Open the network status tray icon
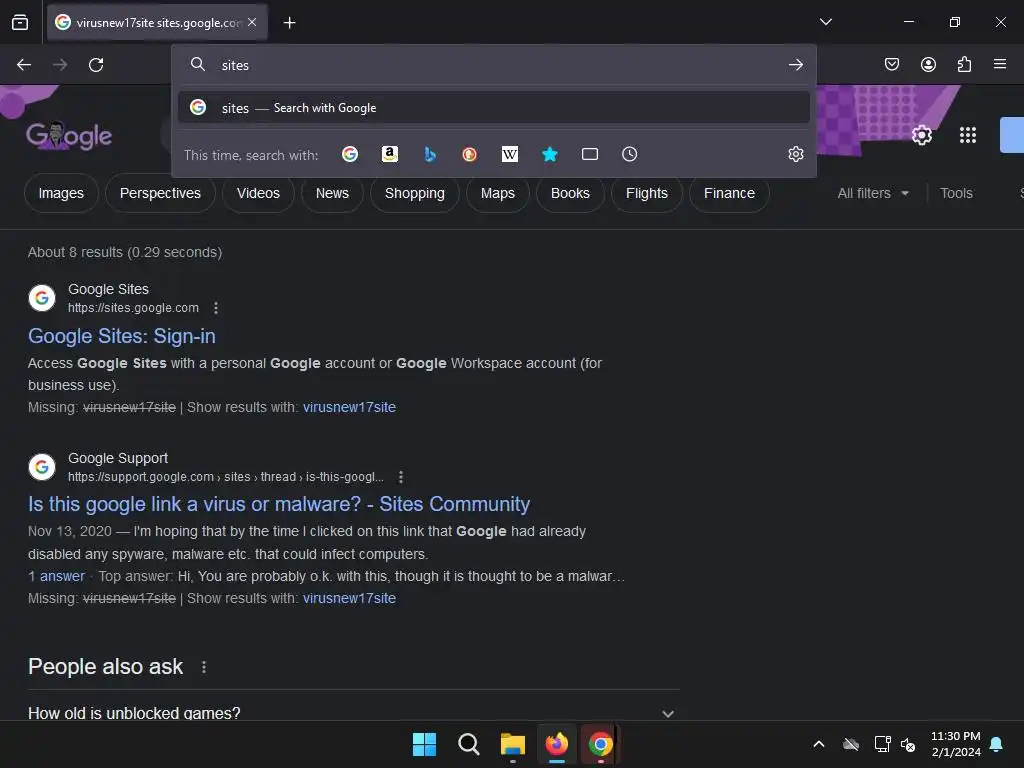Screen dimensions: 1024x768 click(882, 744)
